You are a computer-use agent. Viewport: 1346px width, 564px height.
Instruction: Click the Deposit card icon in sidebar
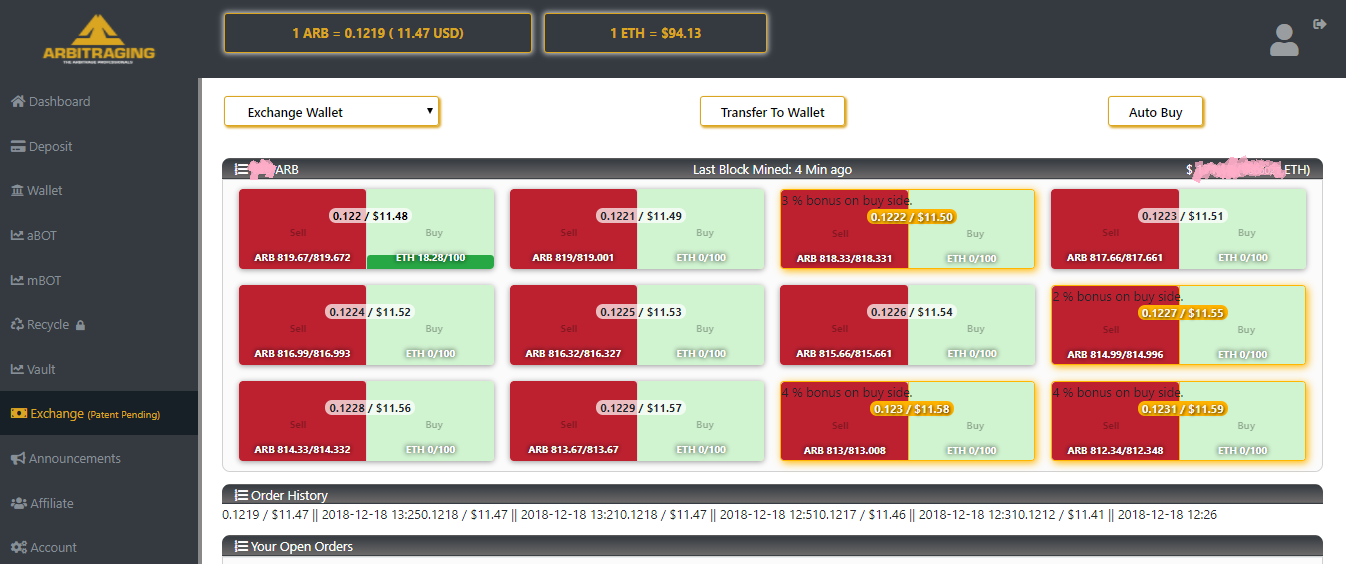pyautogui.click(x=18, y=147)
